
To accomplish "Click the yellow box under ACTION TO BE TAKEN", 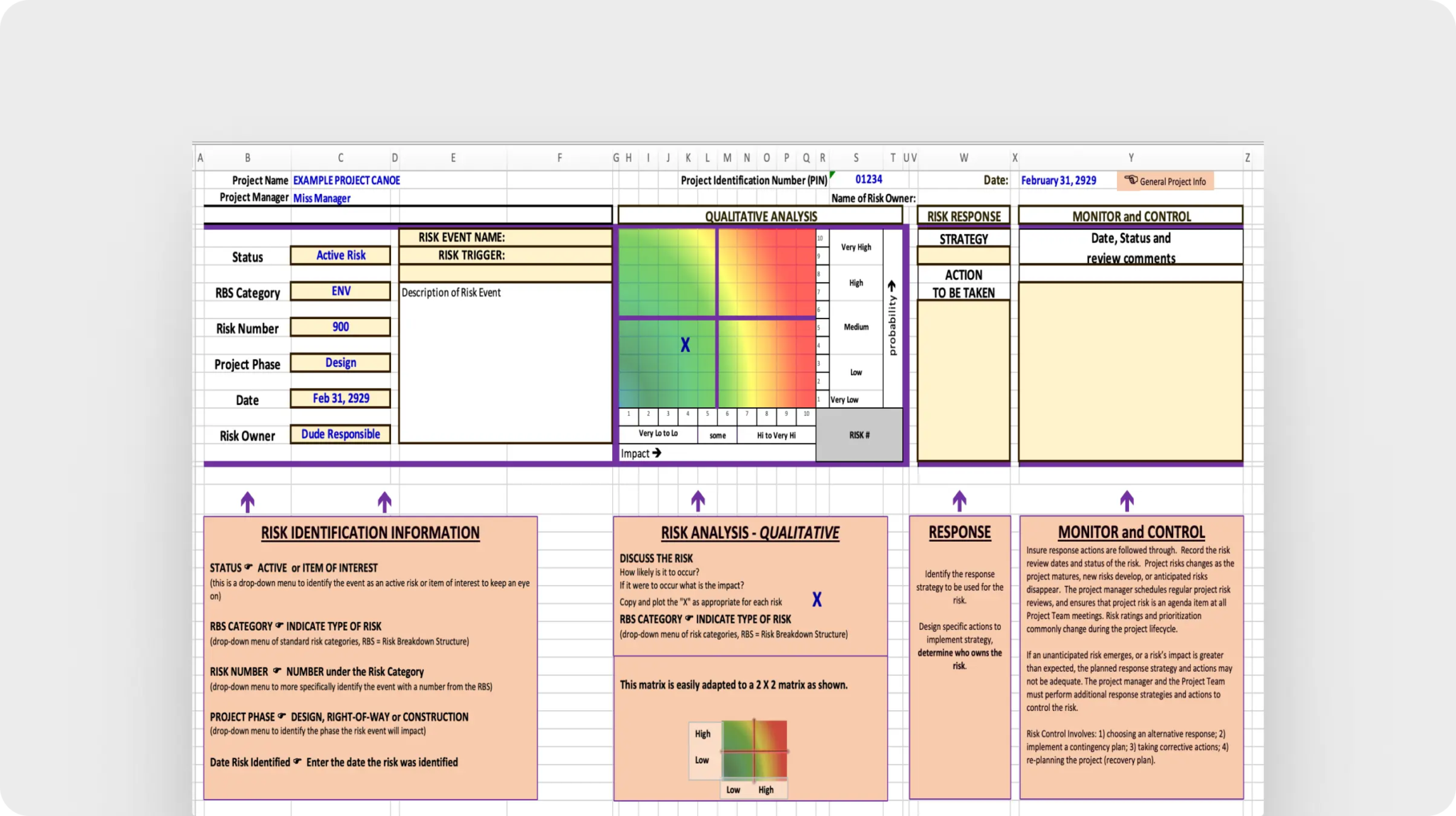I will pos(963,380).
